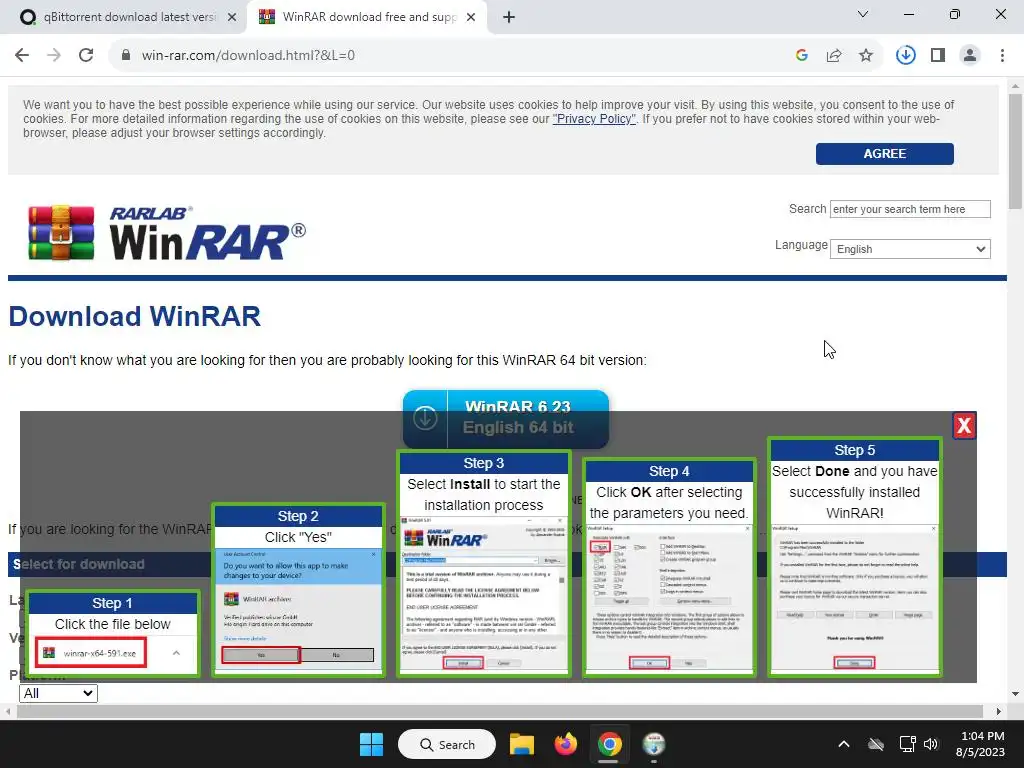
Task: Type in the site search field
Action: [910, 209]
